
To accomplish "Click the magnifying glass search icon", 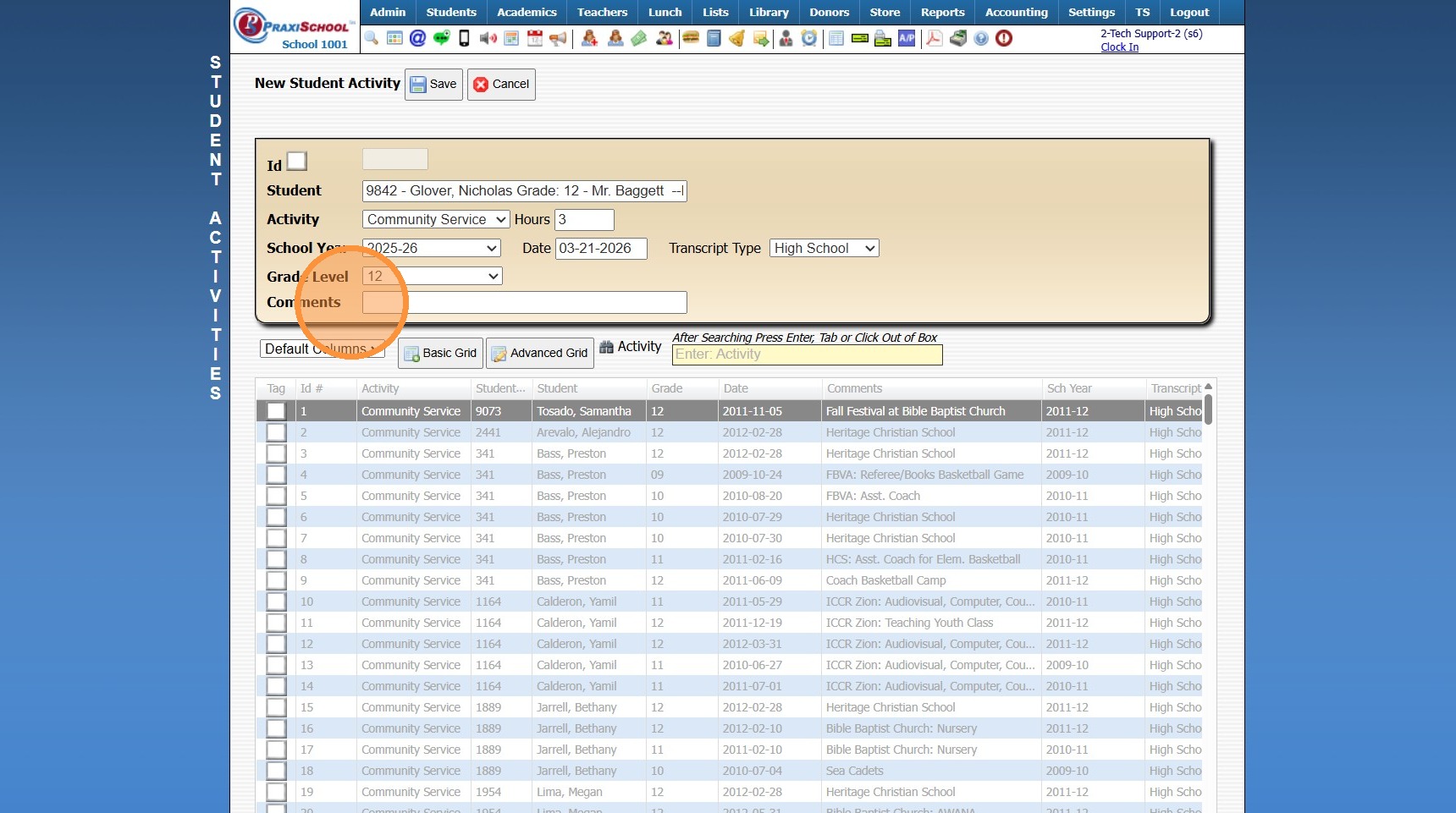I will click(372, 38).
